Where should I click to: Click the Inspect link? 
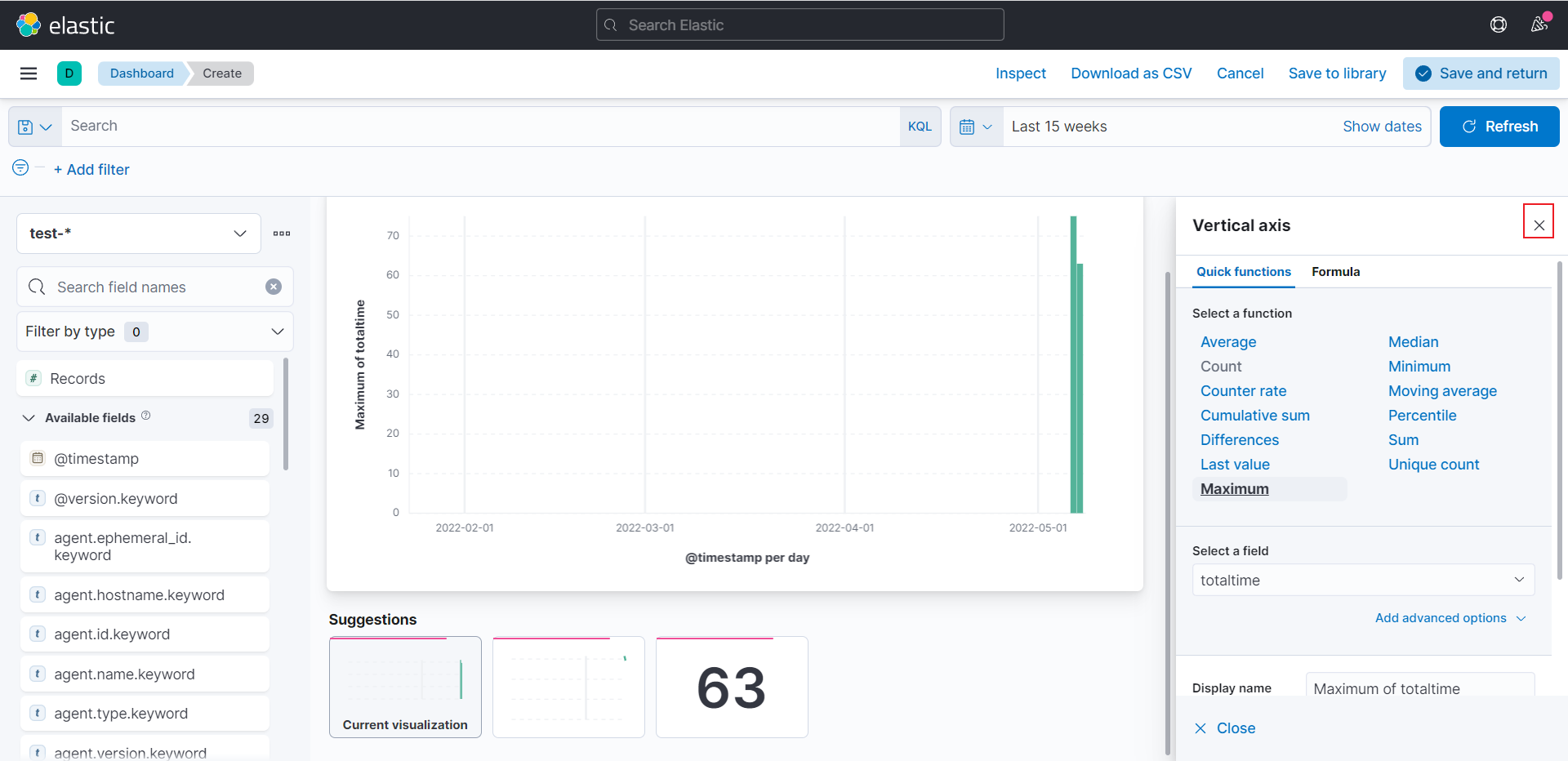click(x=1020, y=73)
